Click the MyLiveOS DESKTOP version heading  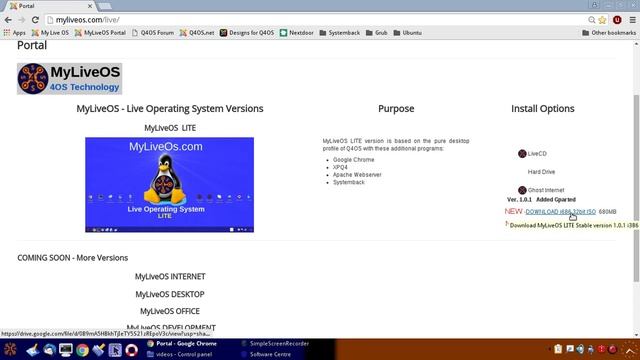click(170, 294)
